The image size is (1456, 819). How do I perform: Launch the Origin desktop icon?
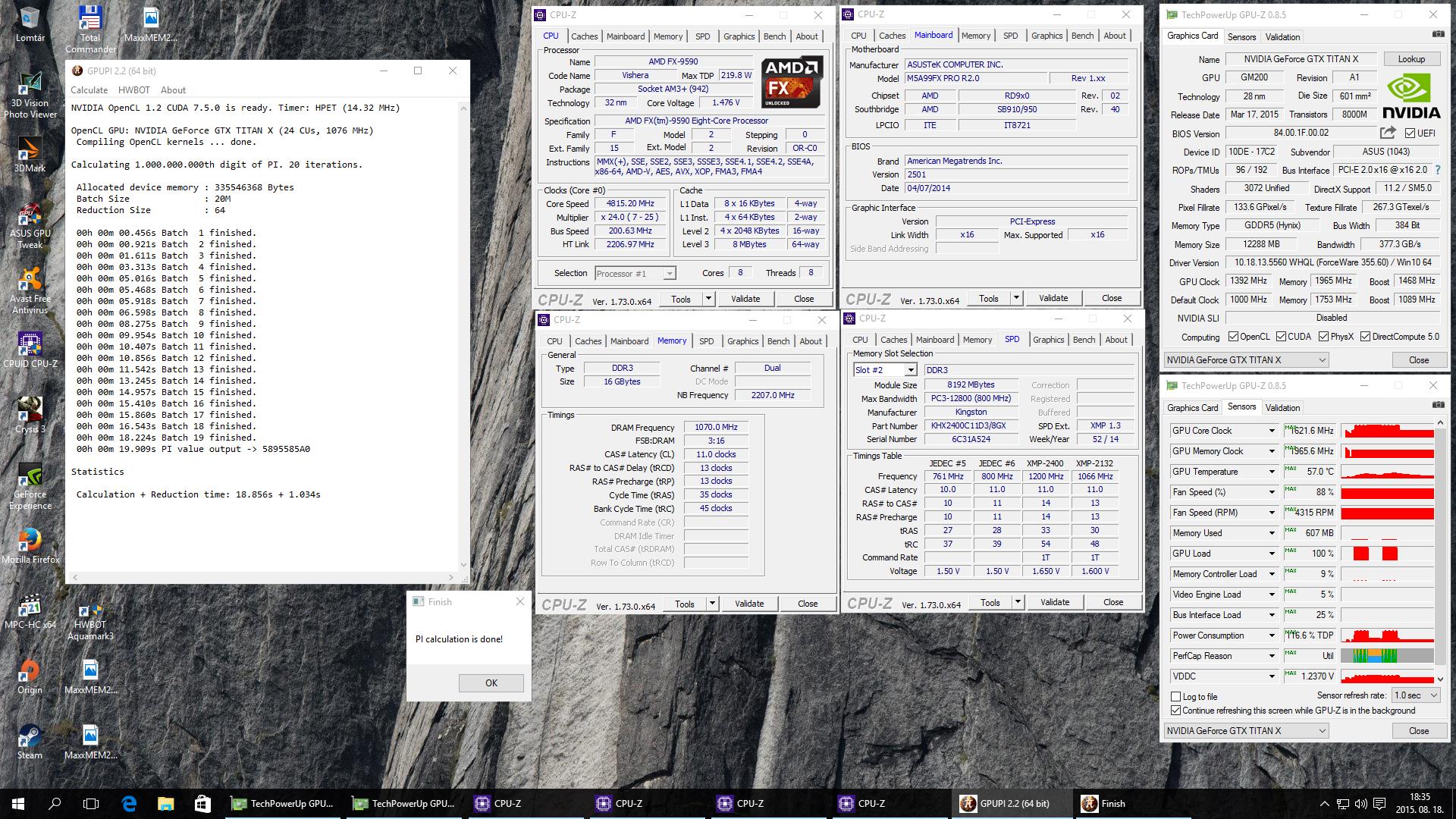click(30, 676)
